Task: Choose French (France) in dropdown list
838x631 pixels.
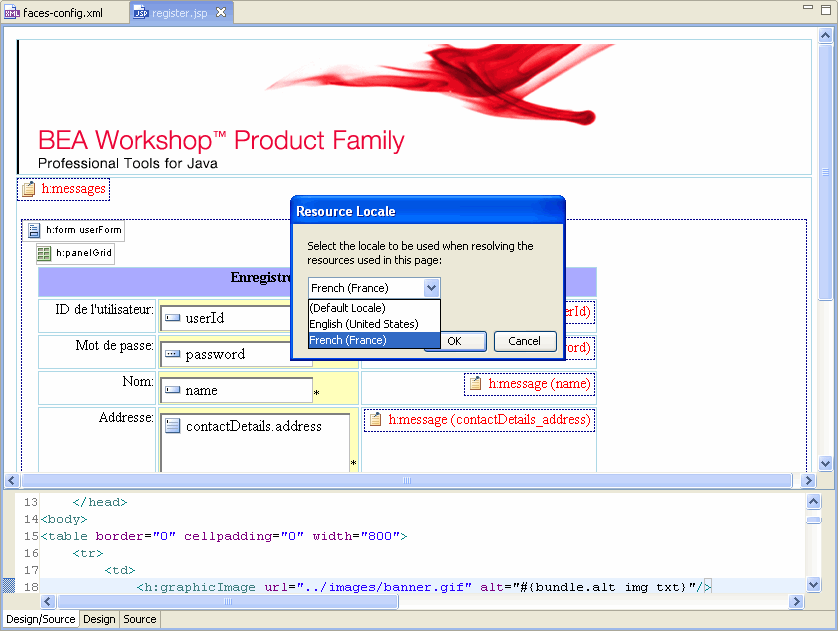Action: [374, 340]
